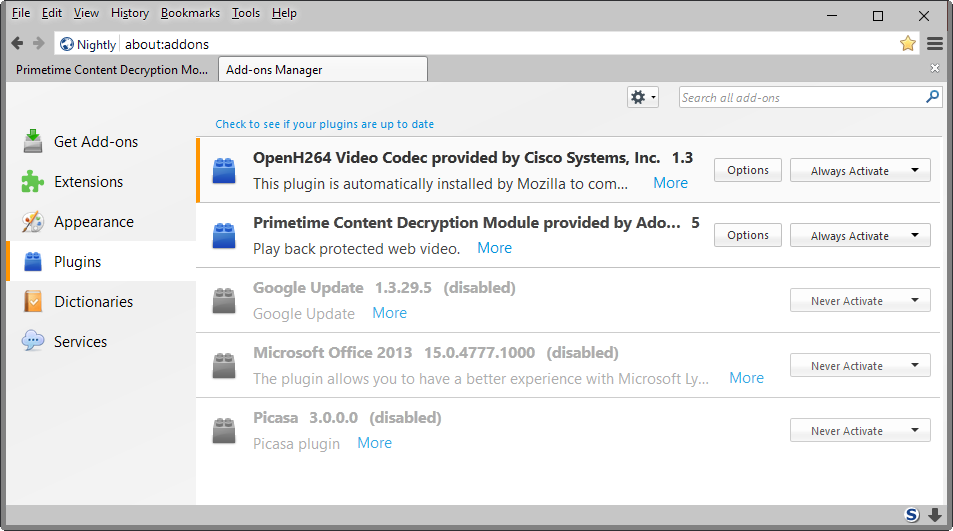
Task: Click the grey Microsoft Office plugin icon
Action: [224, 366]
